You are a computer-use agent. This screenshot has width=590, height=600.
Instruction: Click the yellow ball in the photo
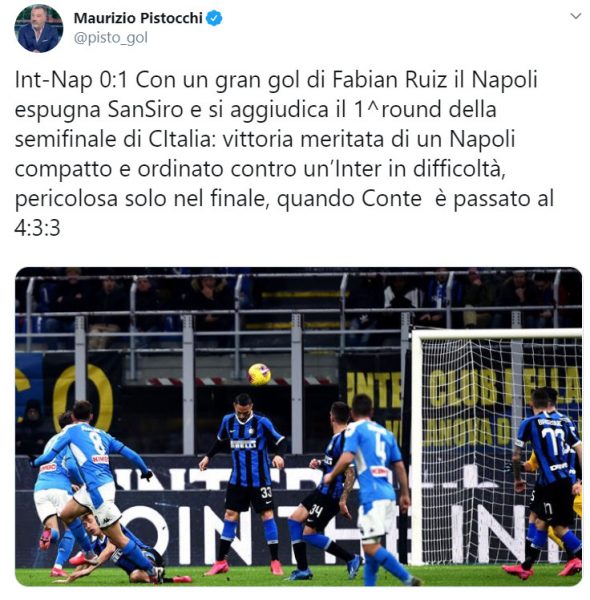tap(259, 374)
